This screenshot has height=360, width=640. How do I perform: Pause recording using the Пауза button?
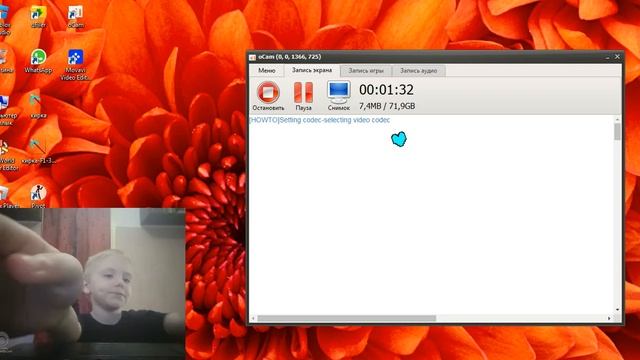point(303,96)
